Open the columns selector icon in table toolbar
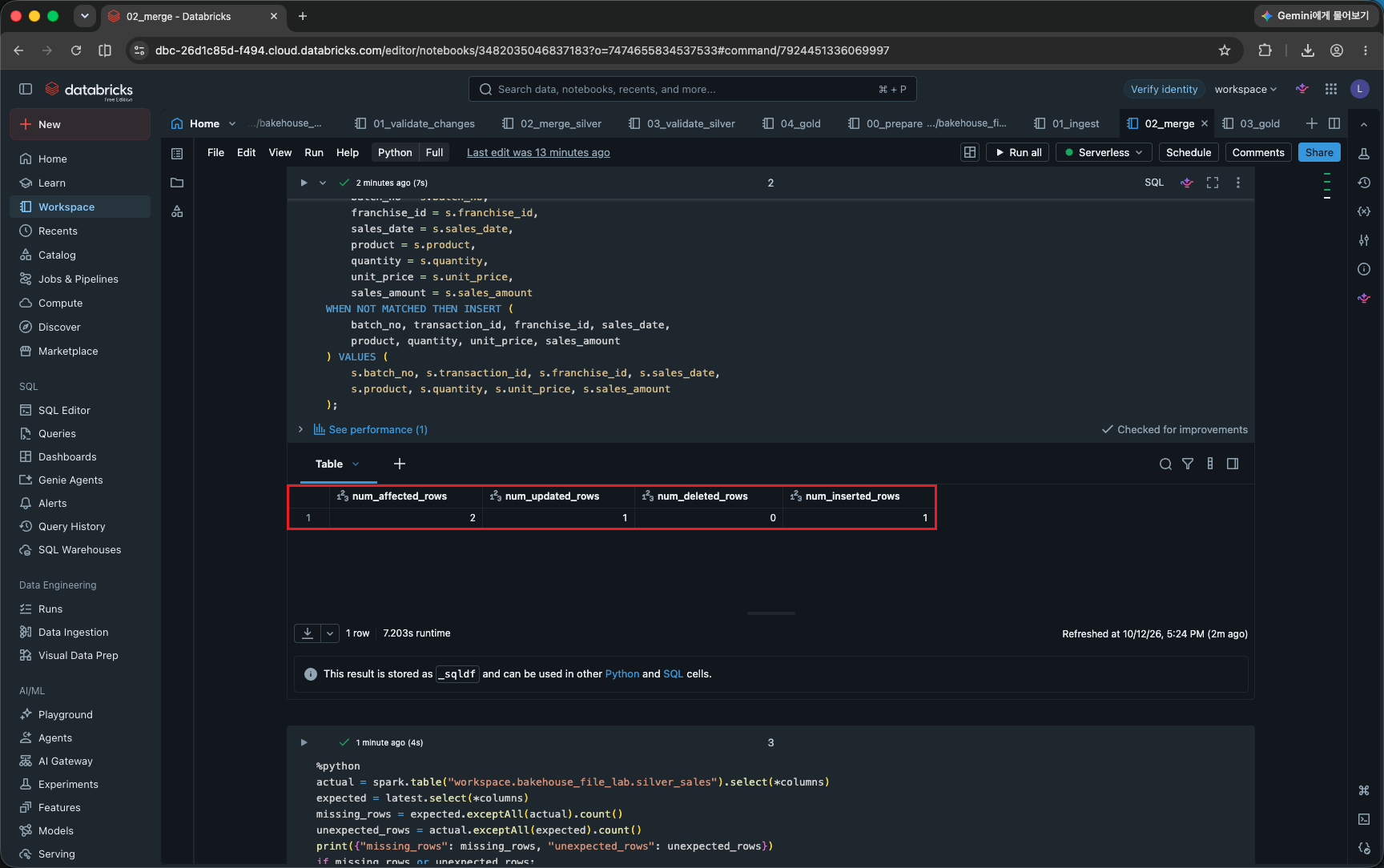1384x868 pixels. 1210,464
